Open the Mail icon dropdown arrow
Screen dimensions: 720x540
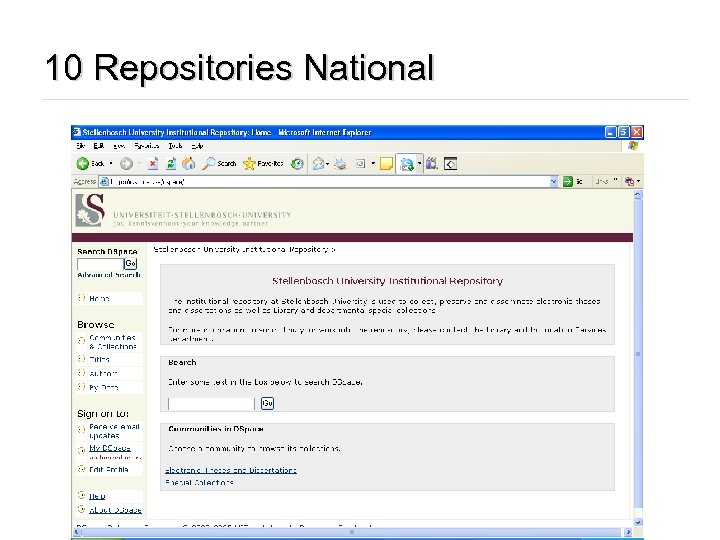pos(327,164)
